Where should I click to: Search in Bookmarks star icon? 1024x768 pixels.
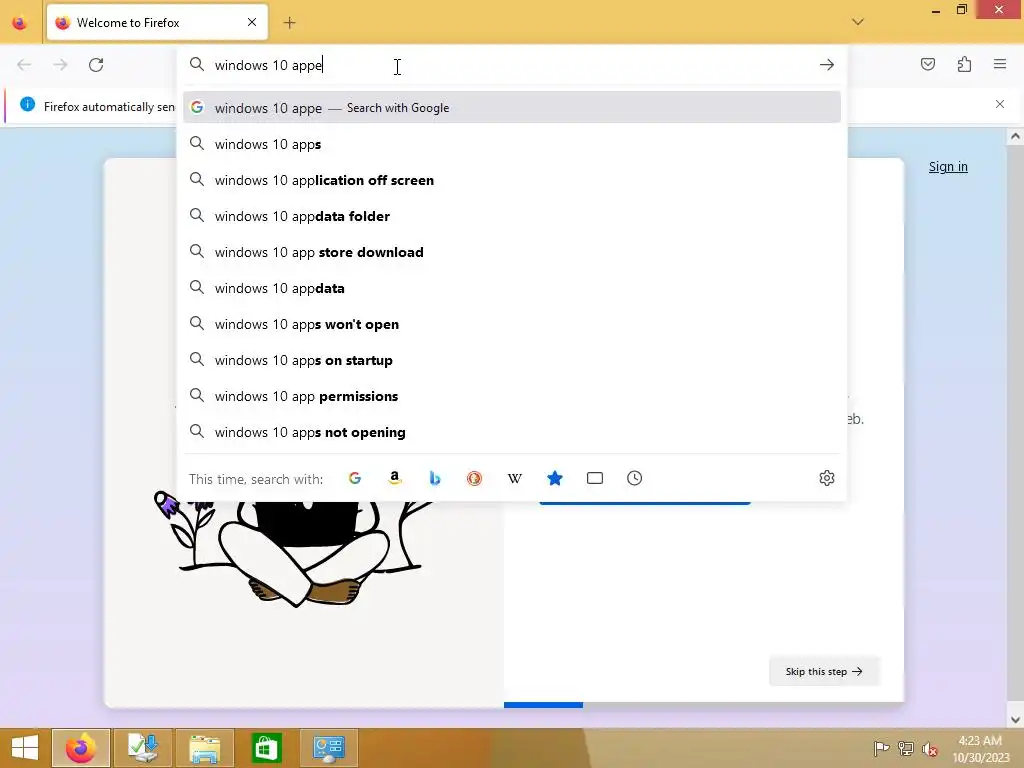point(554,478)
